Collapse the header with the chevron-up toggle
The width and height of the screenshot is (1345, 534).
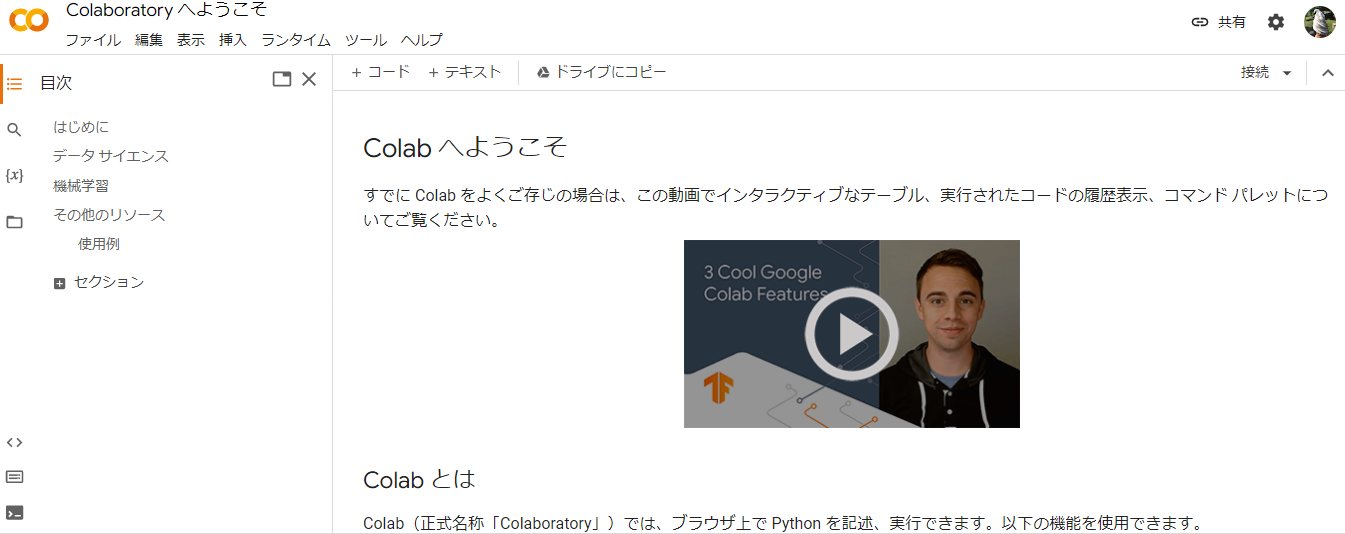(1328, 73)
